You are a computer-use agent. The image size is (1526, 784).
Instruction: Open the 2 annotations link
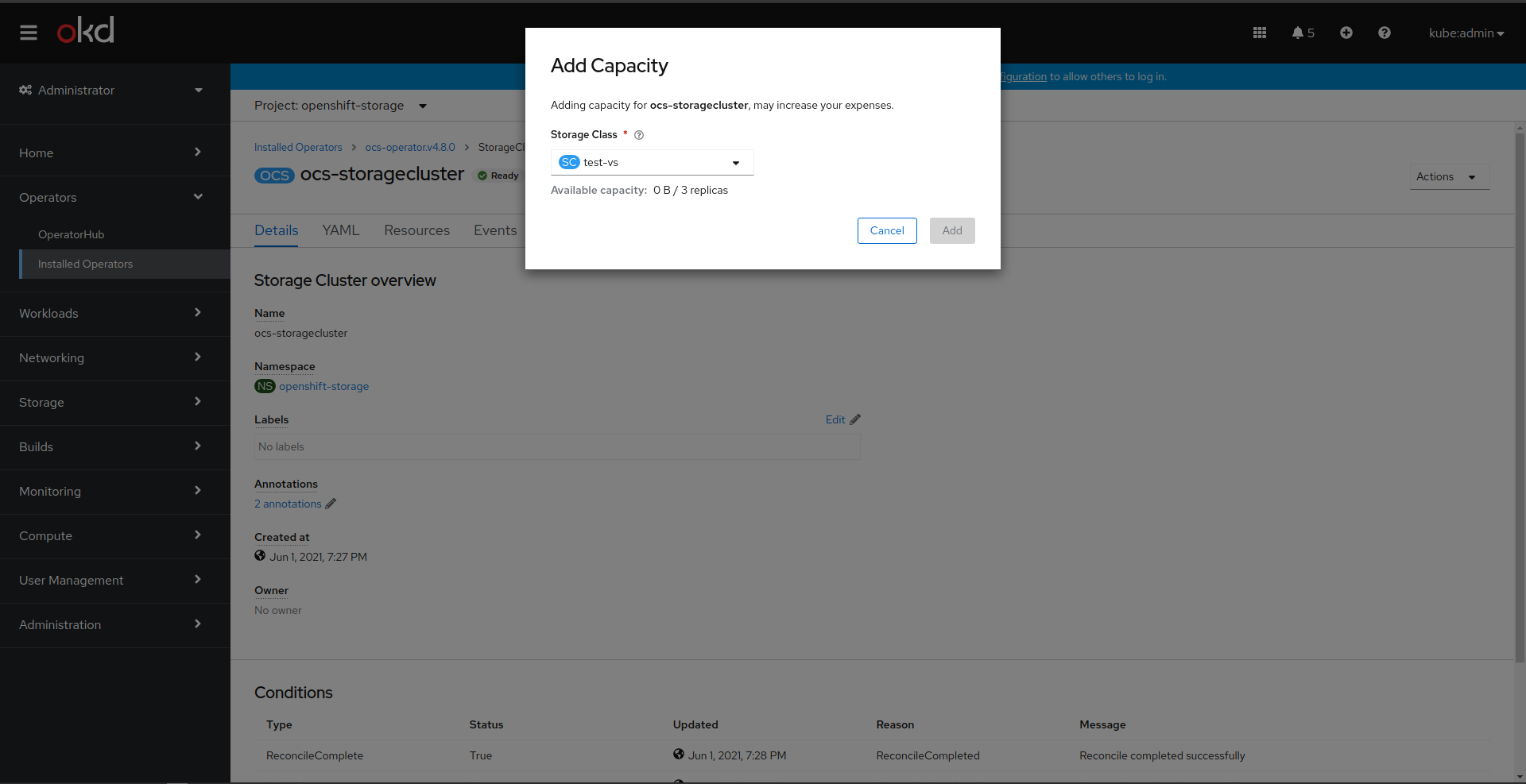click(x=288, y=504)
